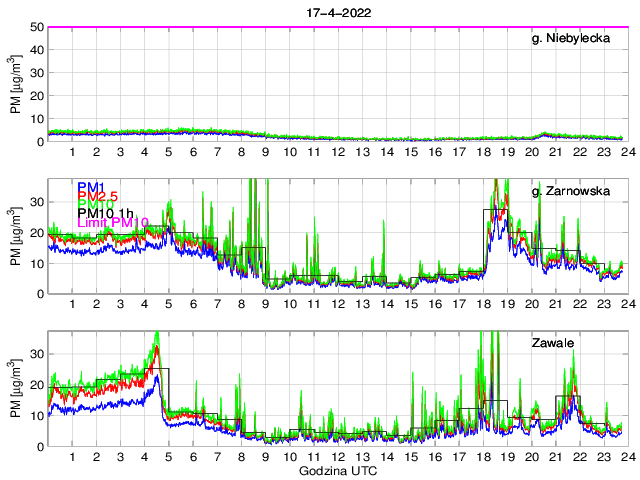Click the date title 17-4-2022
This screenshot has height=480, width=640.
[x=335, y=11]
